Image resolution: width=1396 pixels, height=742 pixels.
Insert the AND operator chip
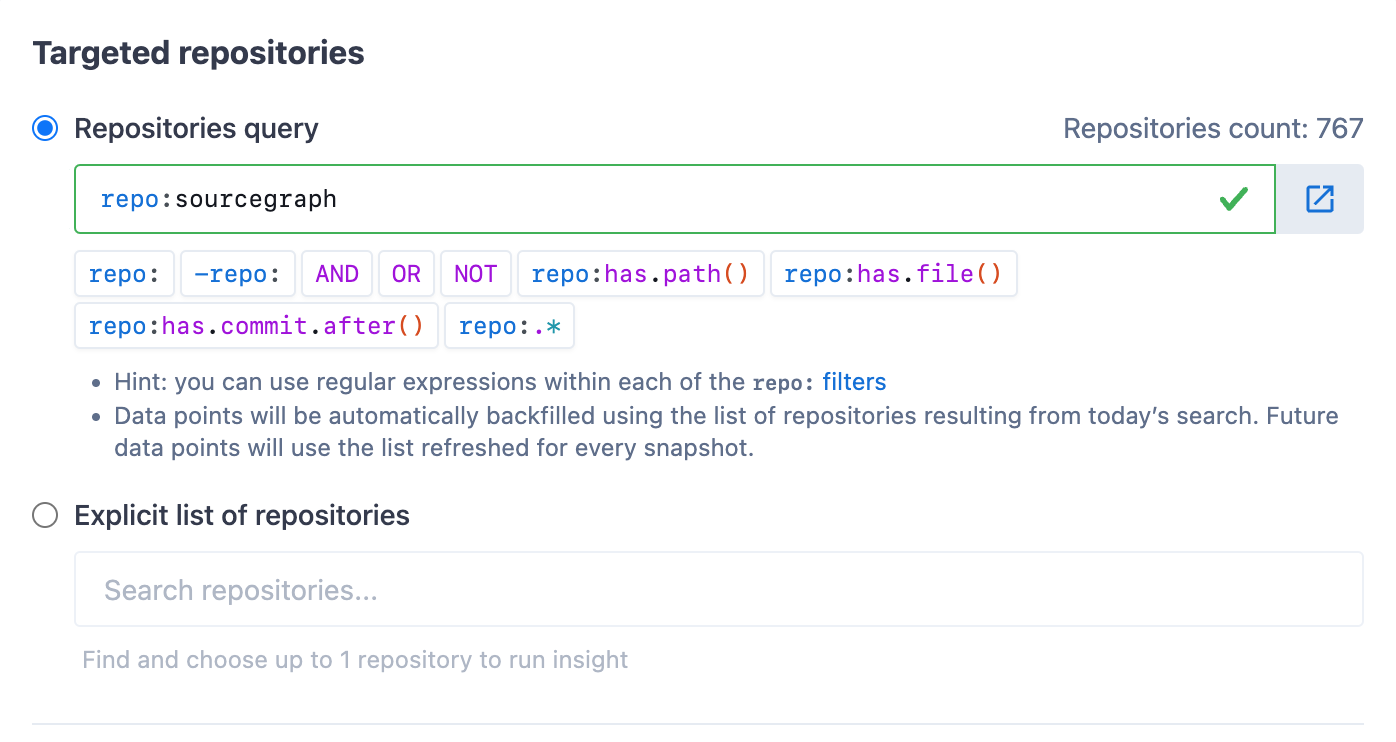pos(337,274)
